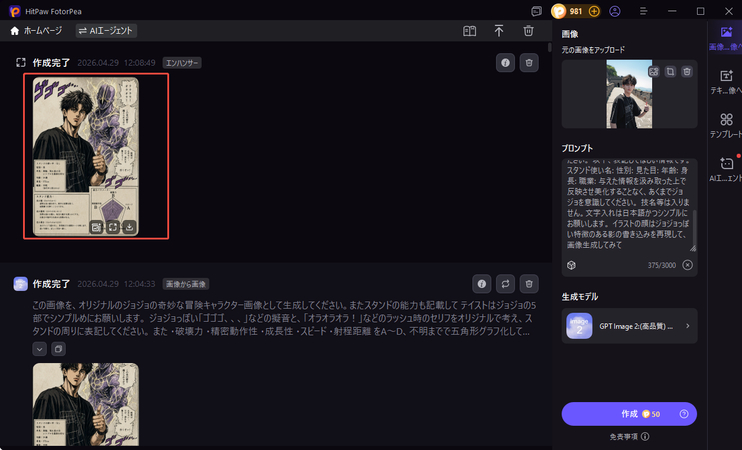Remove the uploaded source image
Image resolution: width=742 pixels, height=450 pixels.
pyautogui.click(x=687, y=72)
